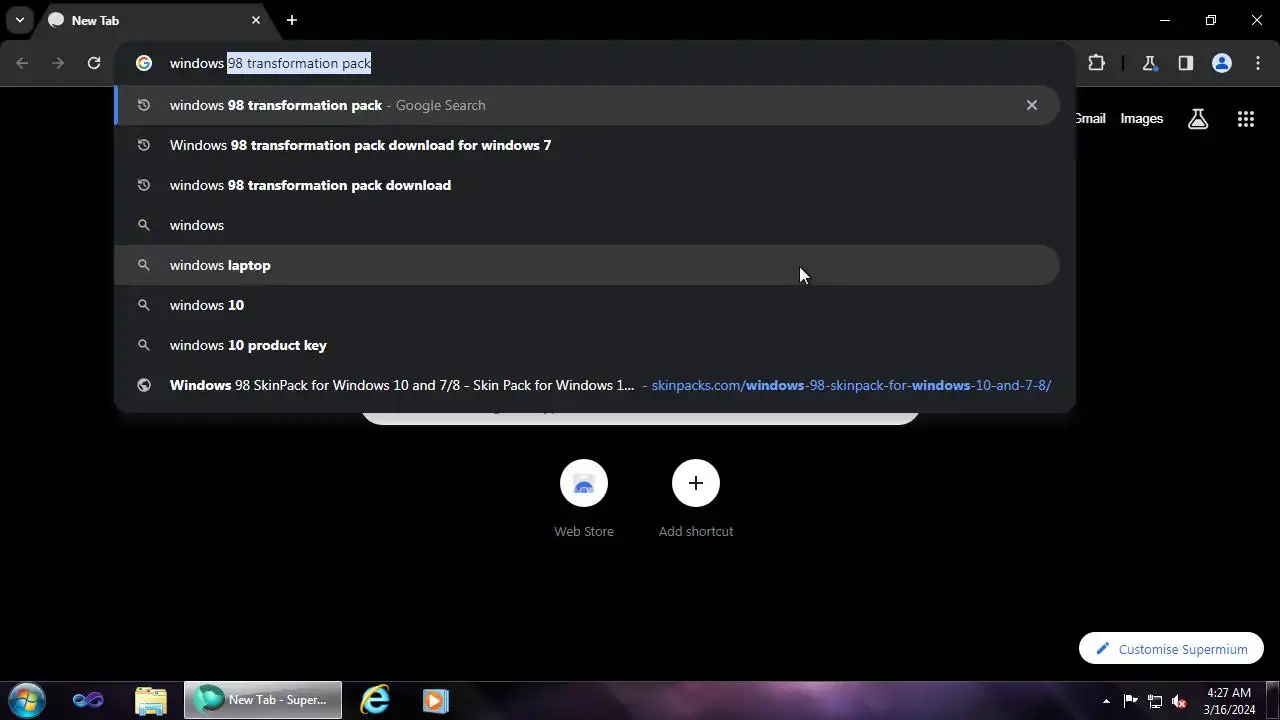1280x720 pixels.
Task: Select the 'windows laptop' suggestion
Action: (586, 265)
